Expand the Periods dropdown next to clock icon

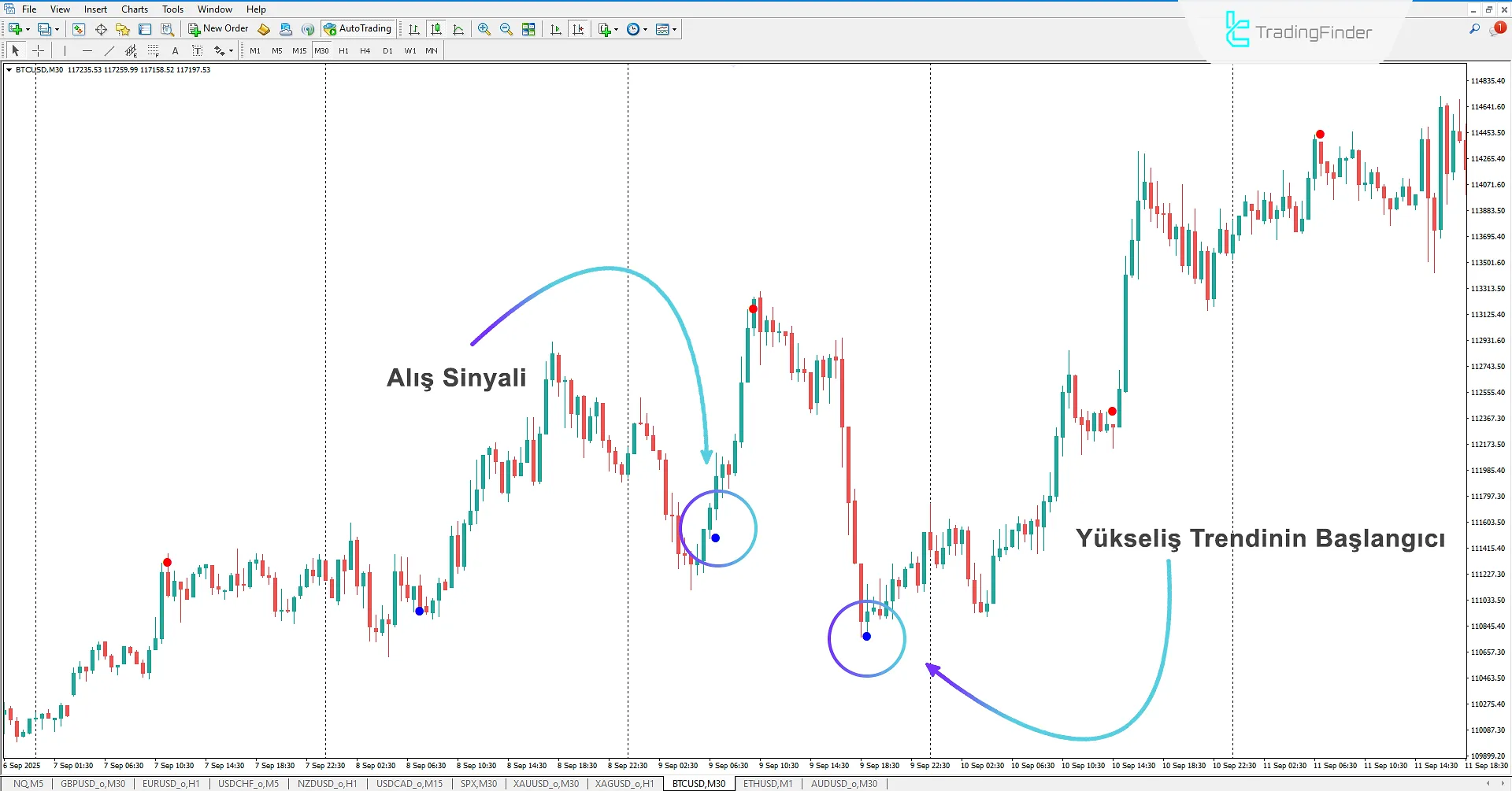click(x=645, y=29)
